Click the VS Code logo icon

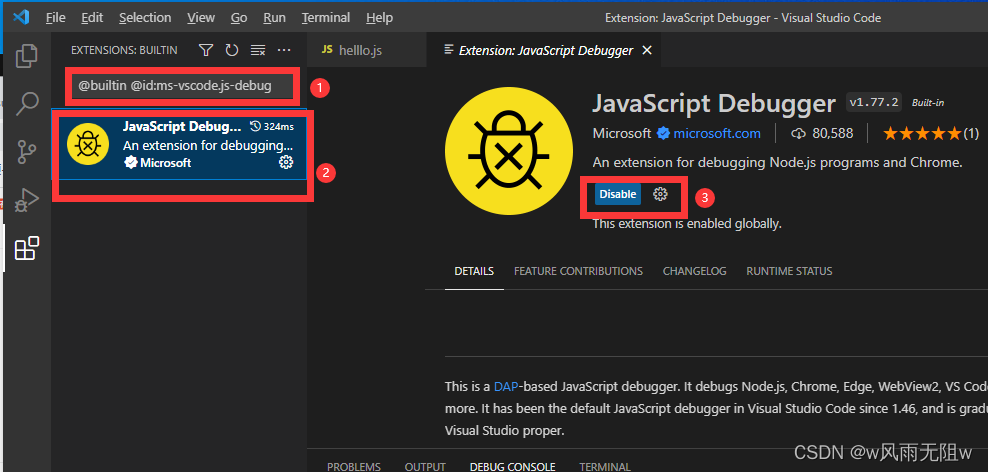pos(21,18)
